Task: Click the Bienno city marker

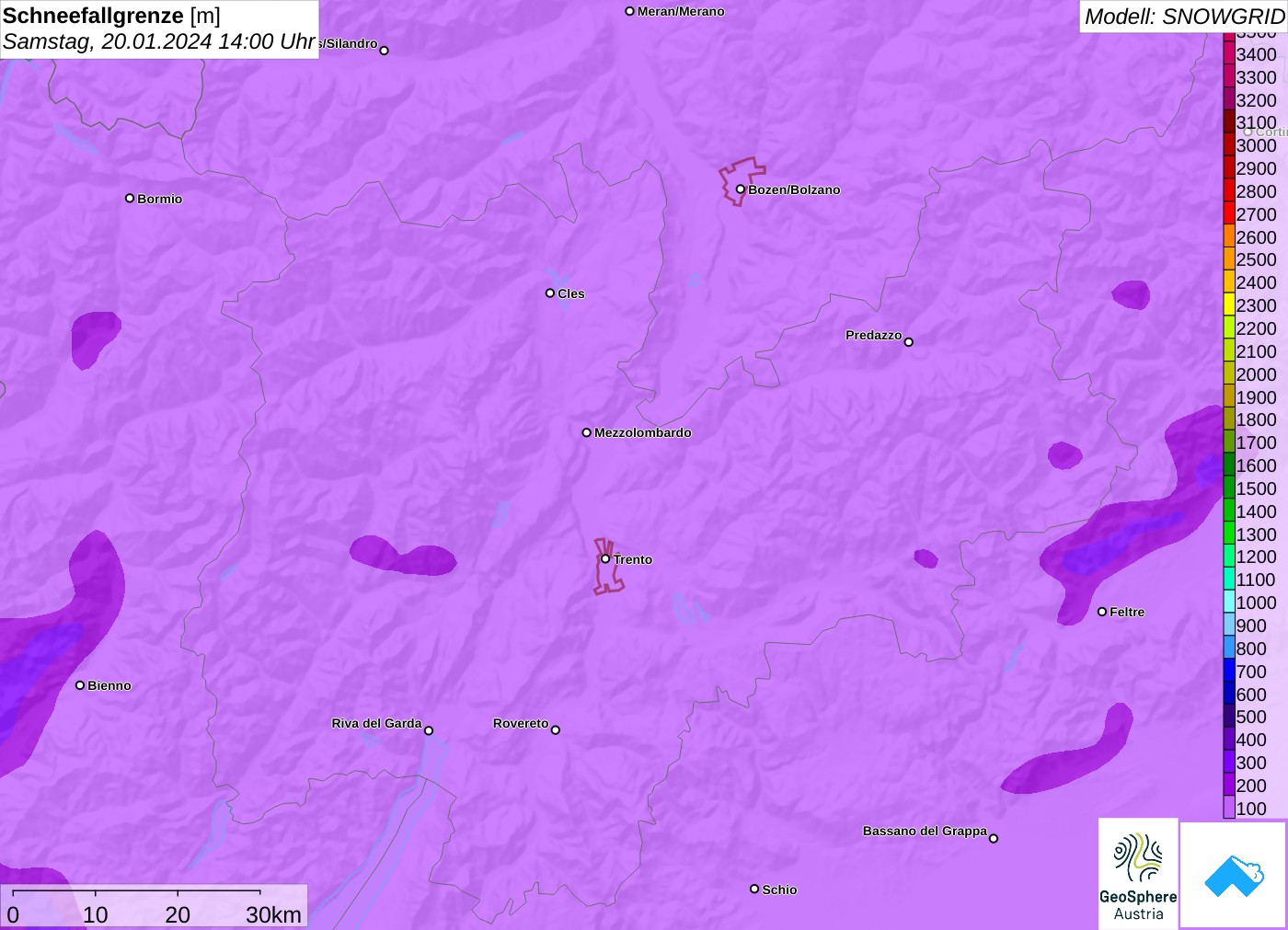Action: pyautogui.click(x=80, y=685)
